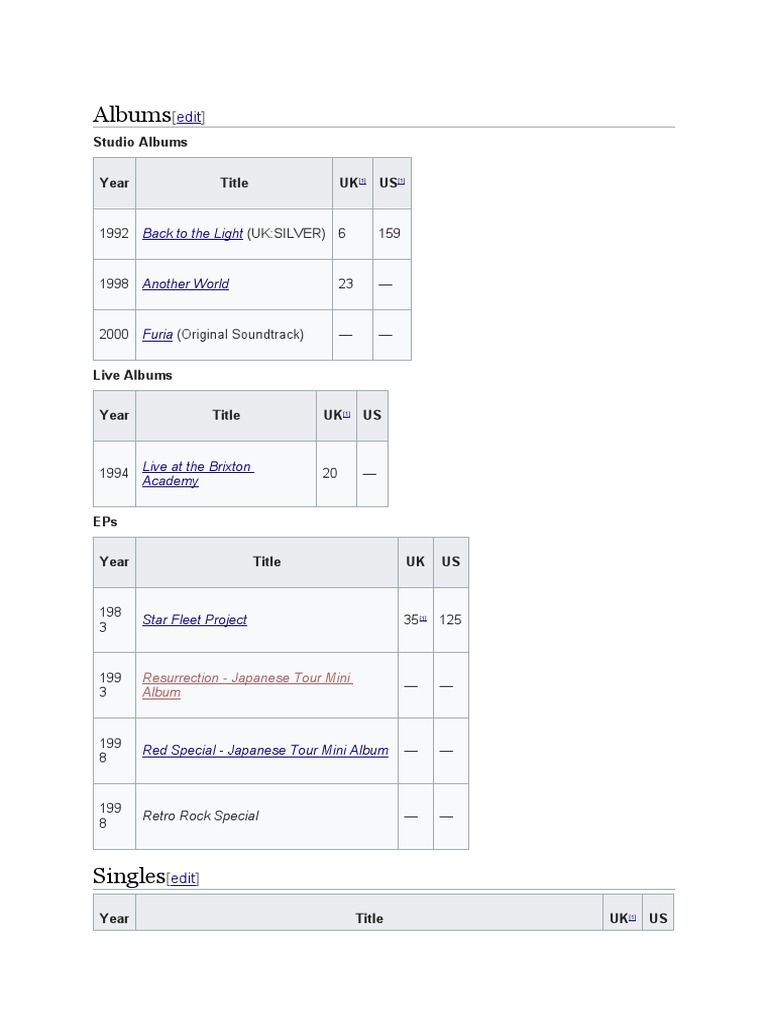768x1024 pixels.
Task: Click the UK footnote in Studio Albums header
Action: 362,181
